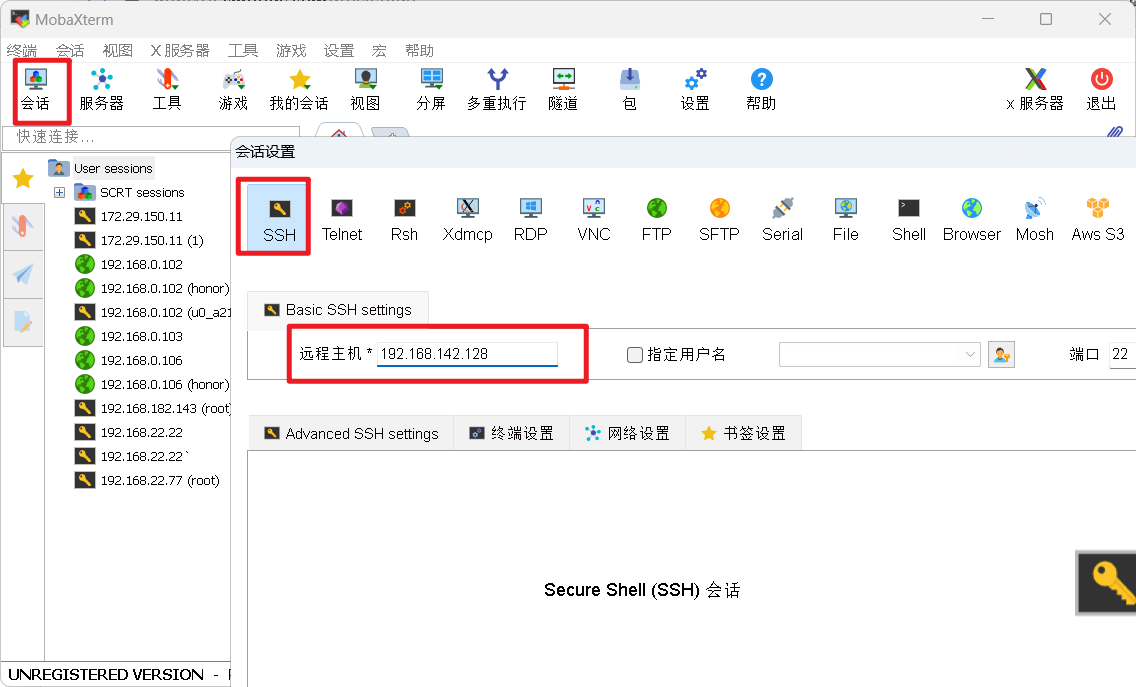Open the 工具 toolbar icon

tap(167, 91)
